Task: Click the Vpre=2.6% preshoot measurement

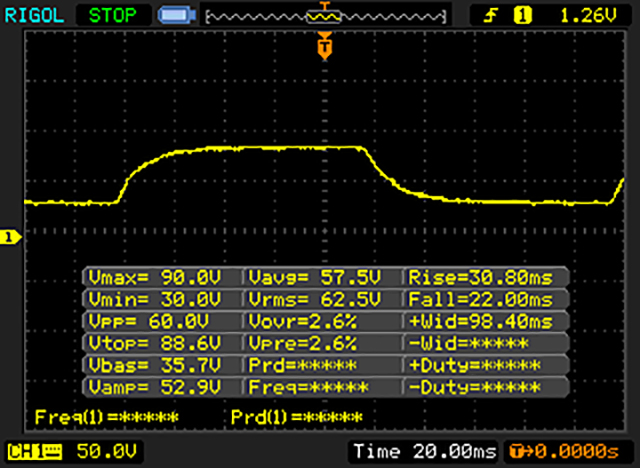Action: (x=302, y=344)
